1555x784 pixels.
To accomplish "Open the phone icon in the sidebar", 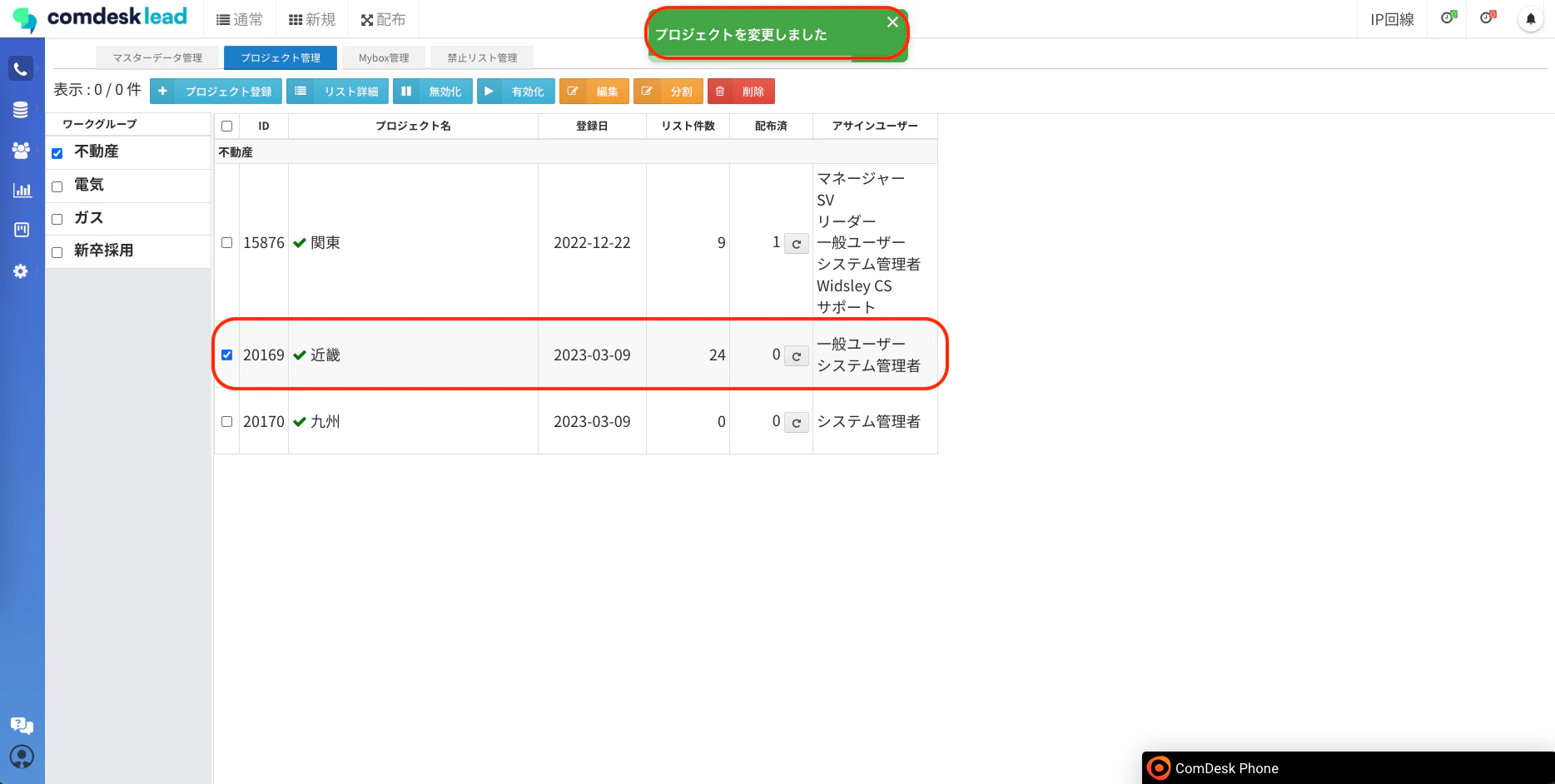I will click(x=21, y=68).
